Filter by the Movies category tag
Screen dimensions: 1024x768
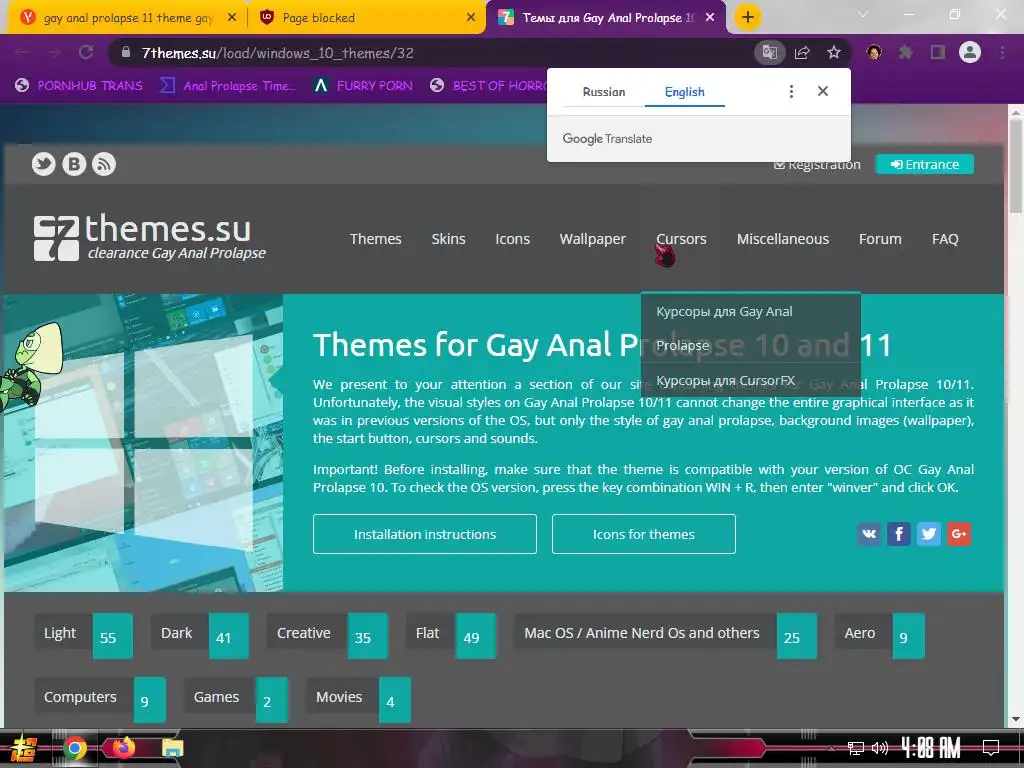tap(359, 699)
